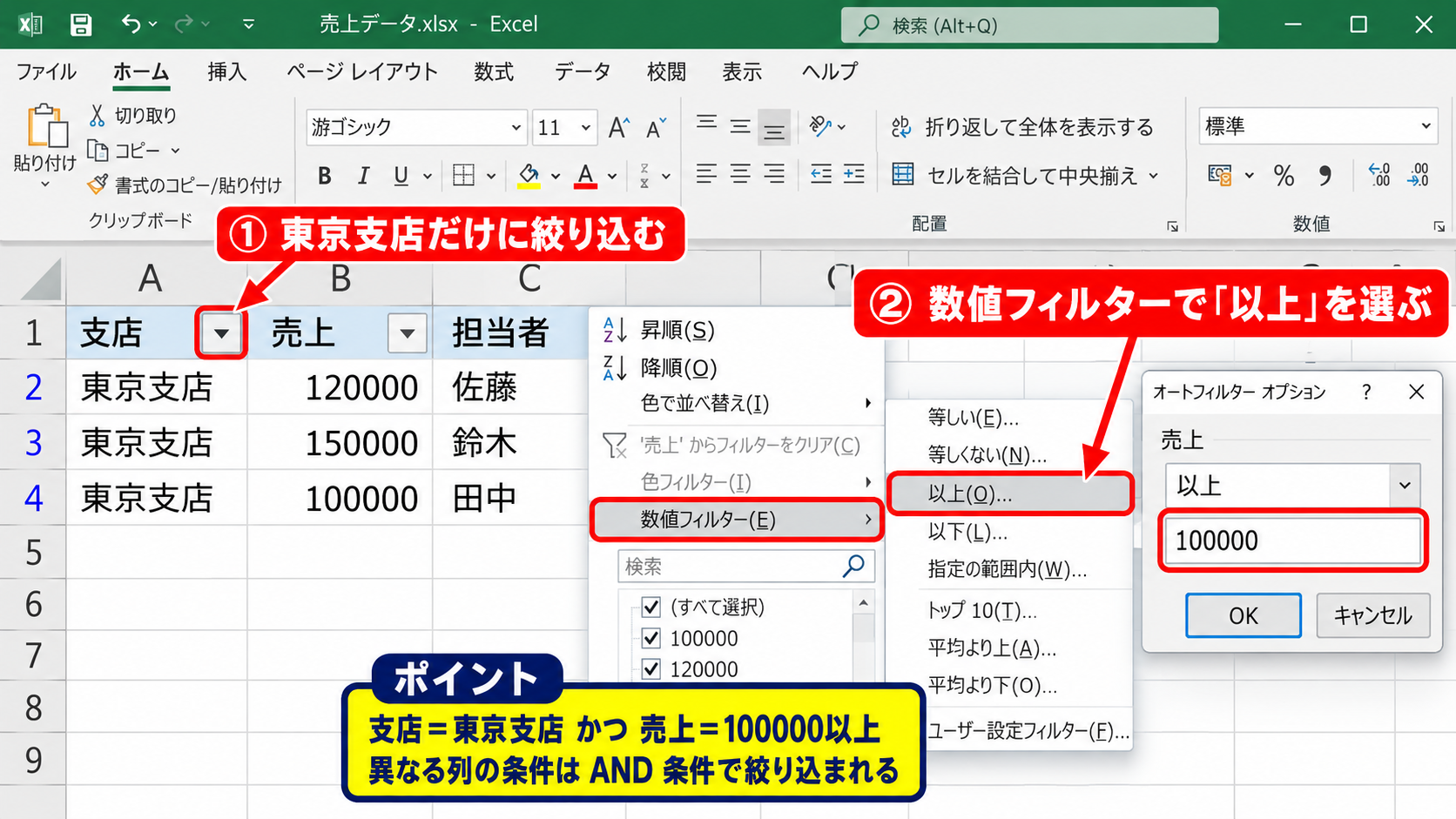Click the 100000 value input field

(1292, 540)
